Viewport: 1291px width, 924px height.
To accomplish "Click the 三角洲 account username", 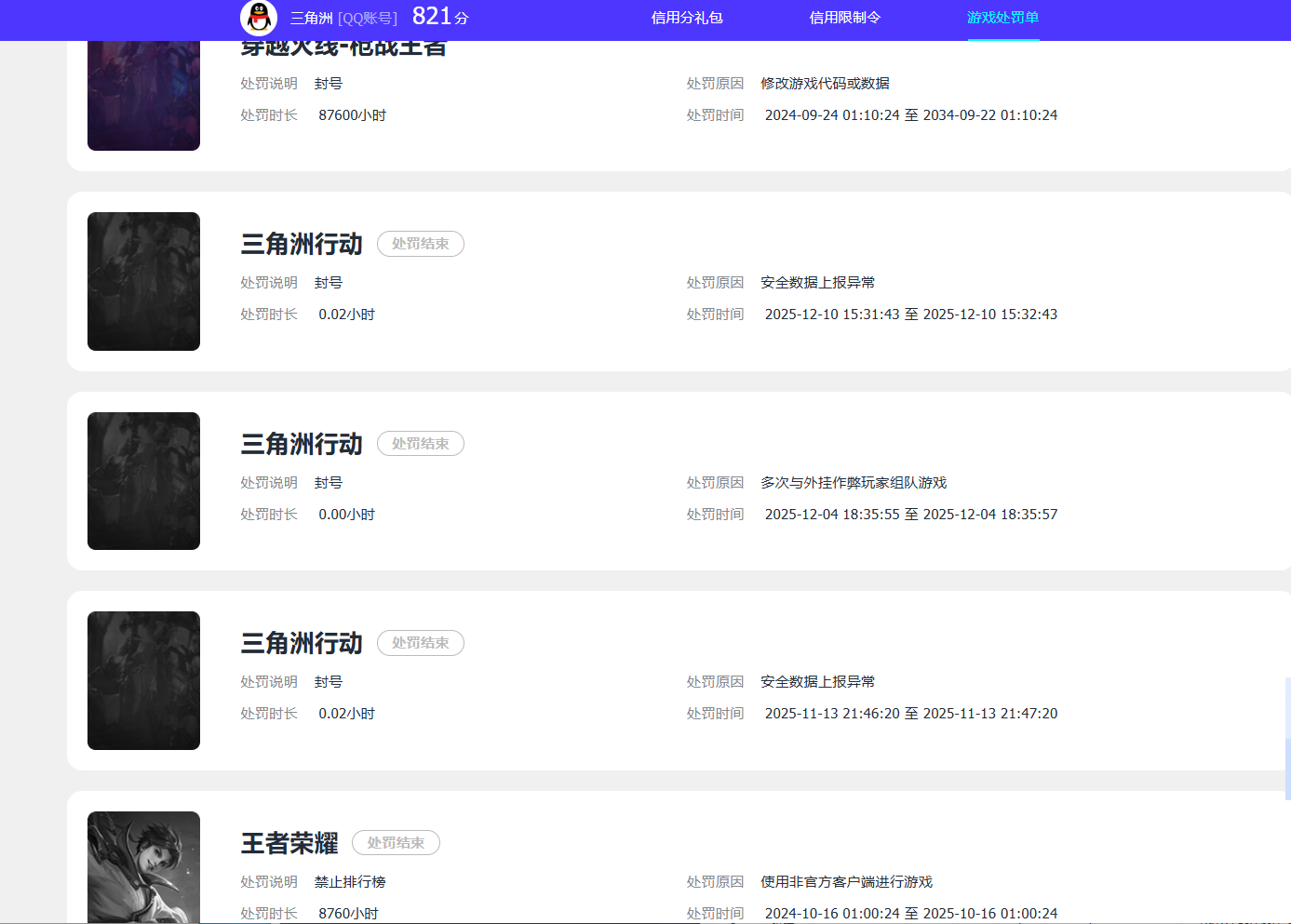I will pos(310,17).
